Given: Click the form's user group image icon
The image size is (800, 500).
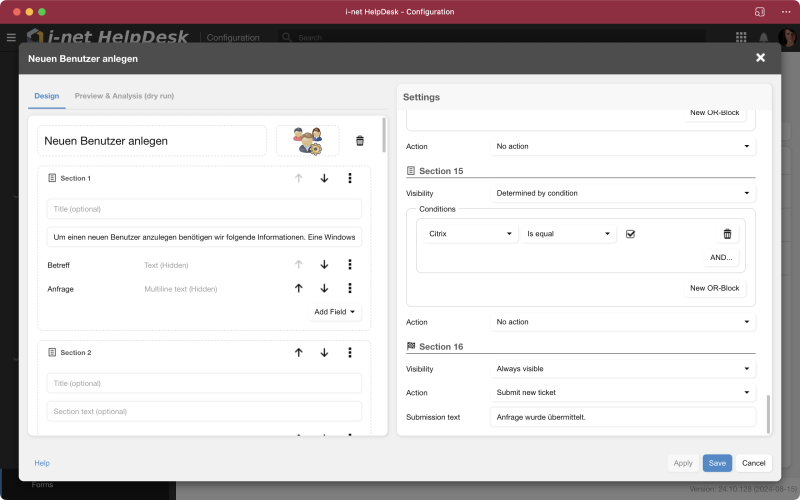Looking at the screenshot, I should (307, 141).
